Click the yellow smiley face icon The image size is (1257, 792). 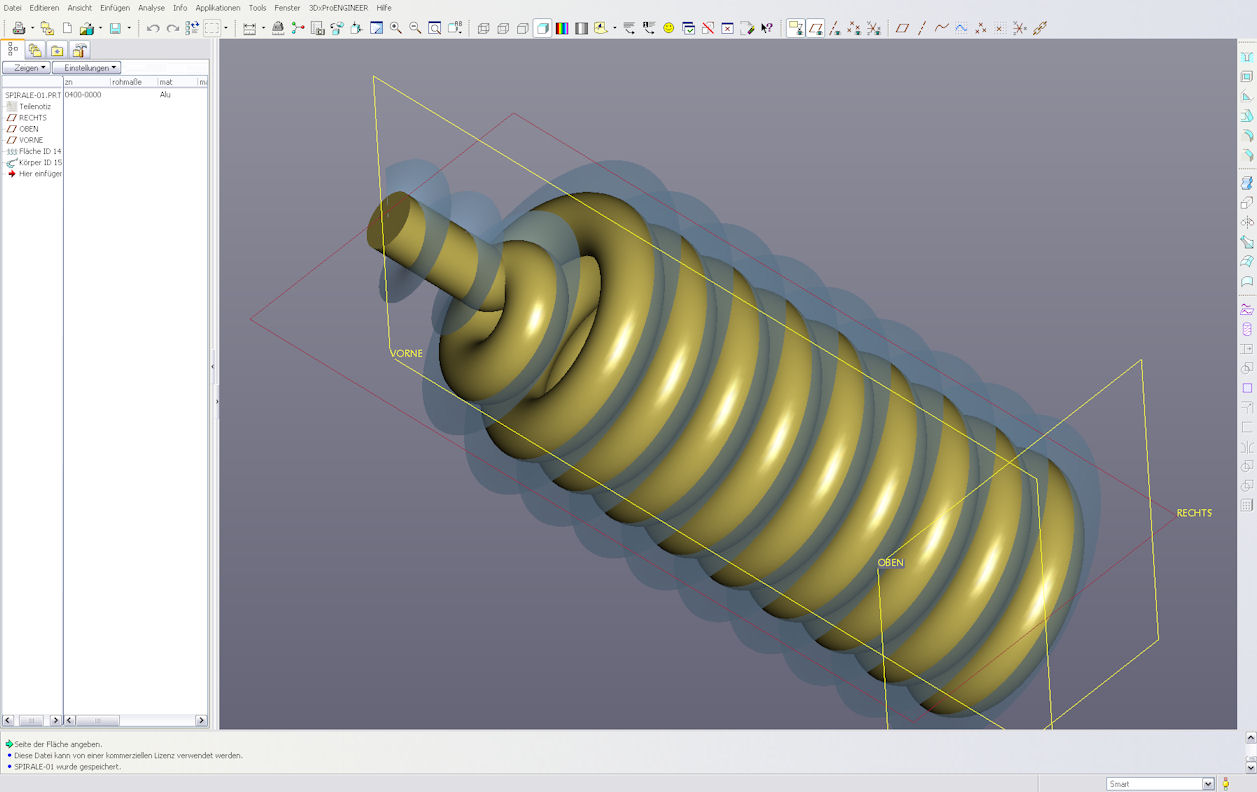click(x=669, y=28)
